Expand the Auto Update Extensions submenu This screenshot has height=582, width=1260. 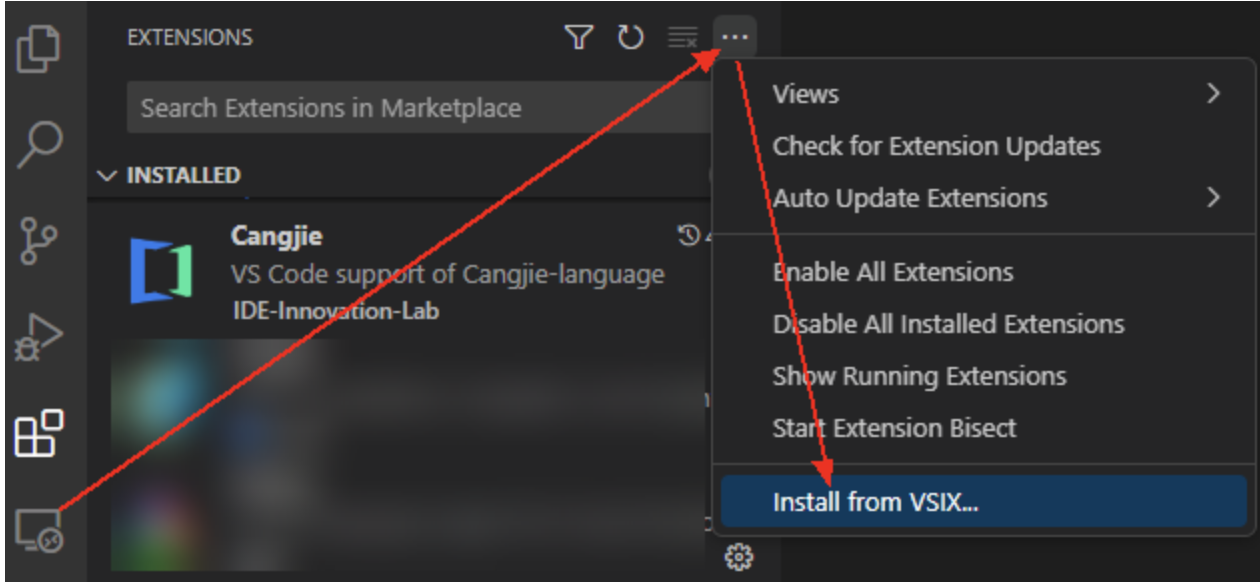[984, 198]
